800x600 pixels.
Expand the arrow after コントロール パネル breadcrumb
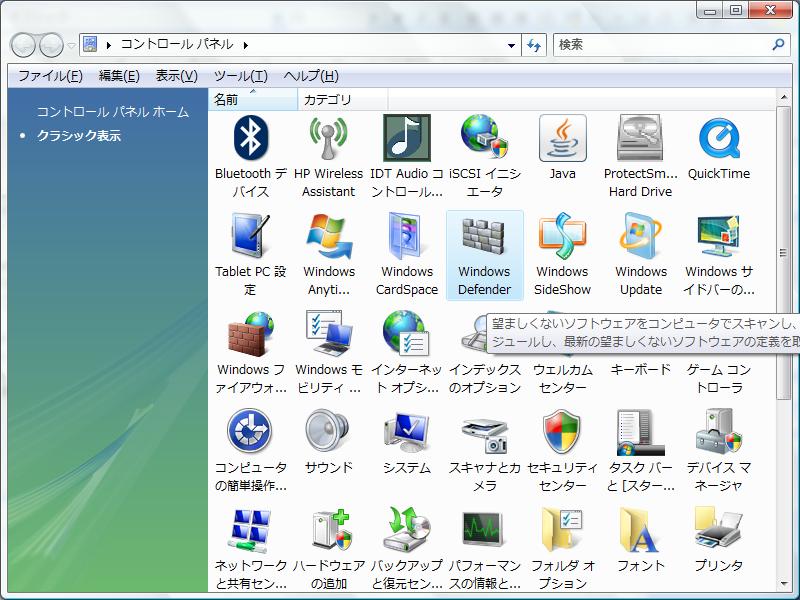tap(246, 45)
